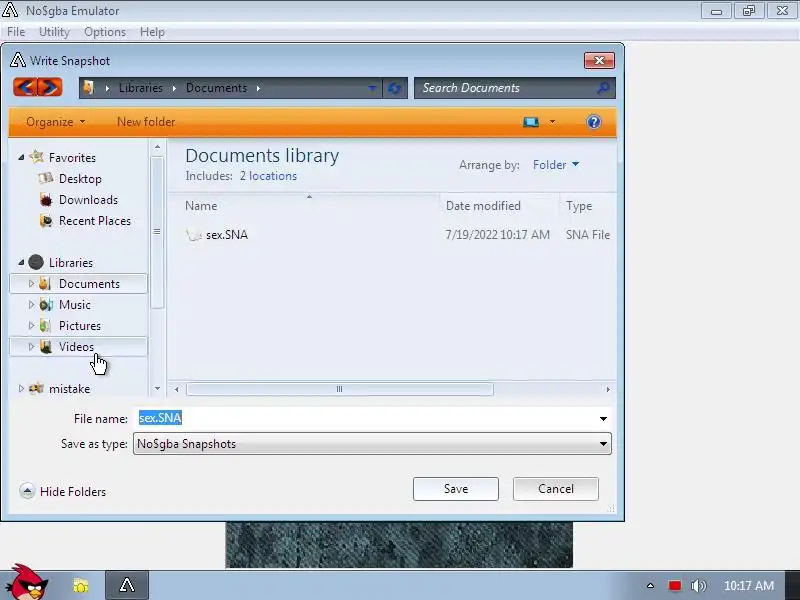Open the Organize dropdown menu
800x600 pixels.
56,122
